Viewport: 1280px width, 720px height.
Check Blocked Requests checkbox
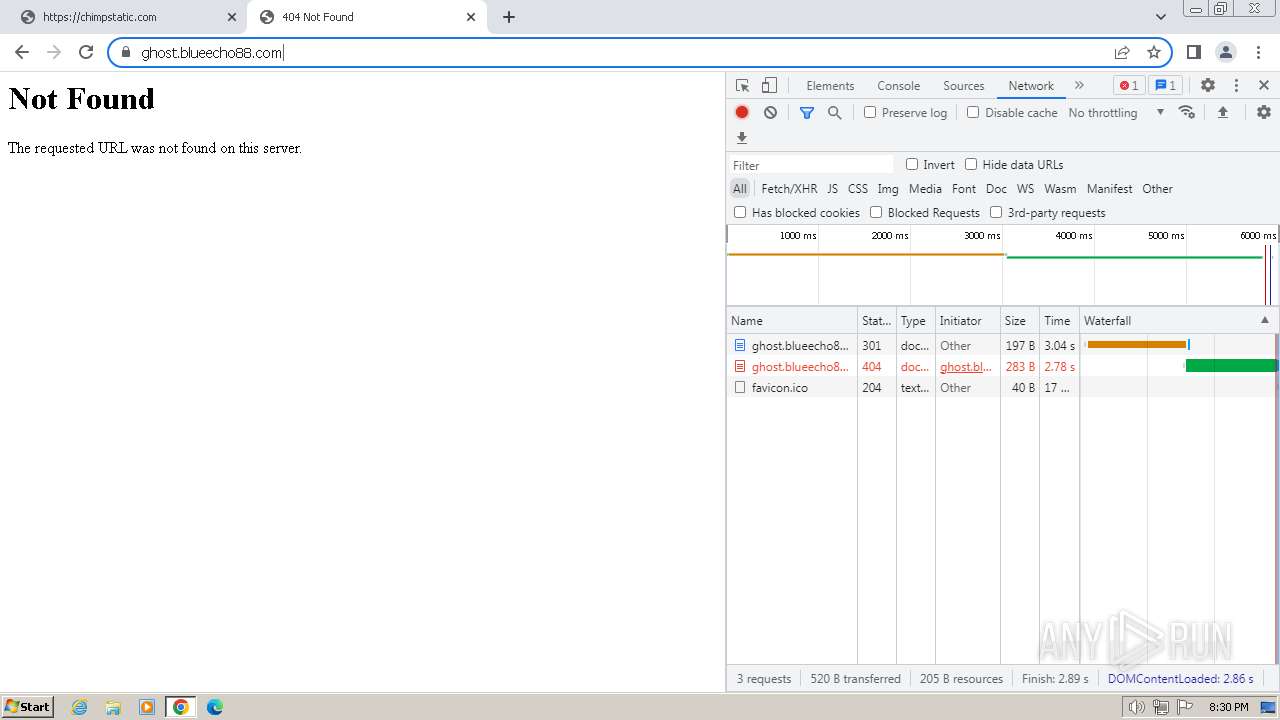[876, 212]
